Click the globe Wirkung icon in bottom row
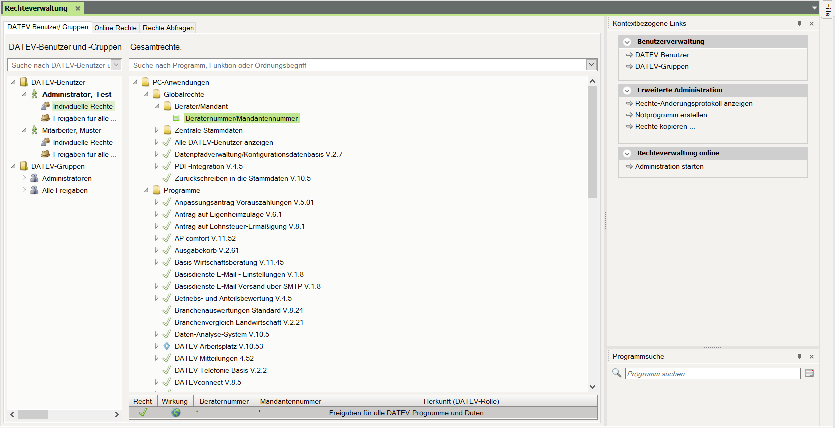The width and height of the screenshot is (835, 428). coord(175,411)
